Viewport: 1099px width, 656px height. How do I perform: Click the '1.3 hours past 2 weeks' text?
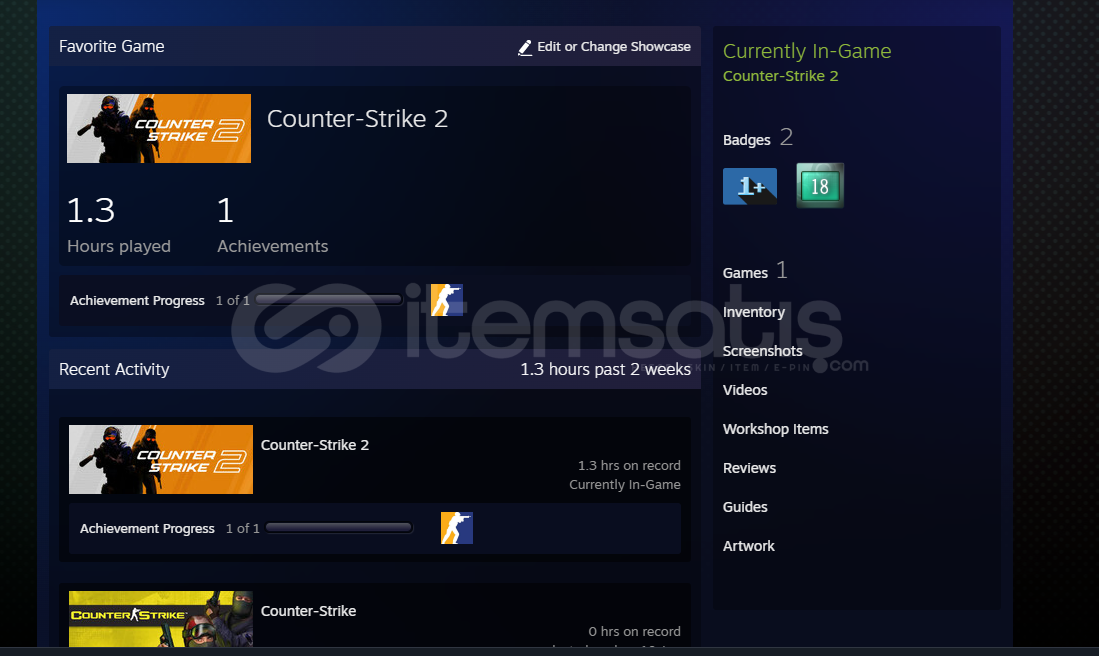[606, 369]
